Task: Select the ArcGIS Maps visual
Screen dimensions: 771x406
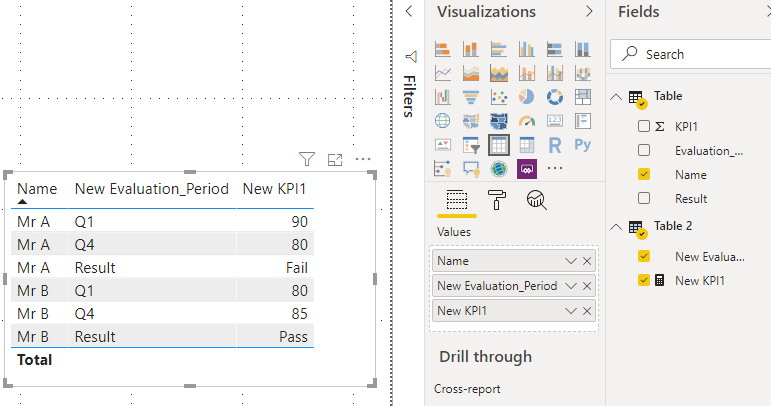Action: tap(499, 169)
